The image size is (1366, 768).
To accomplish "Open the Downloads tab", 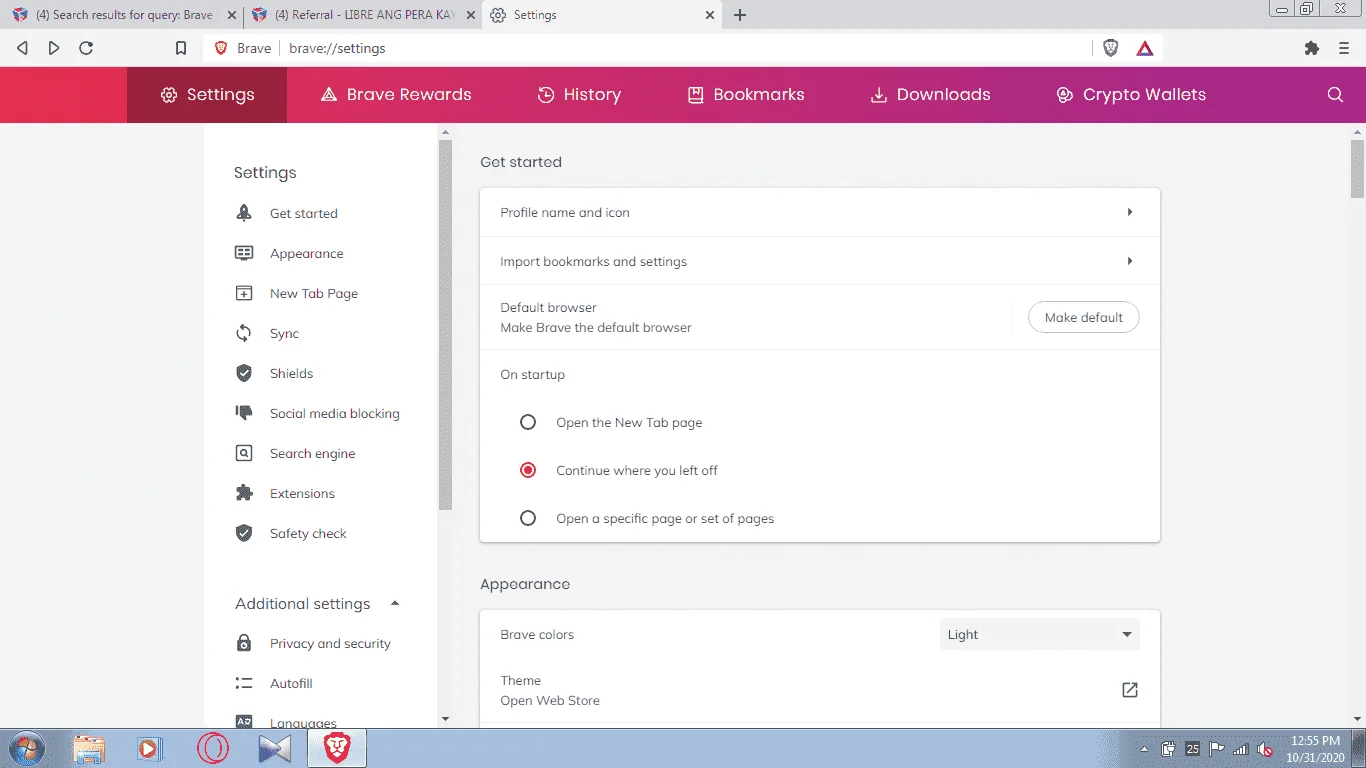I will [930, 95].
